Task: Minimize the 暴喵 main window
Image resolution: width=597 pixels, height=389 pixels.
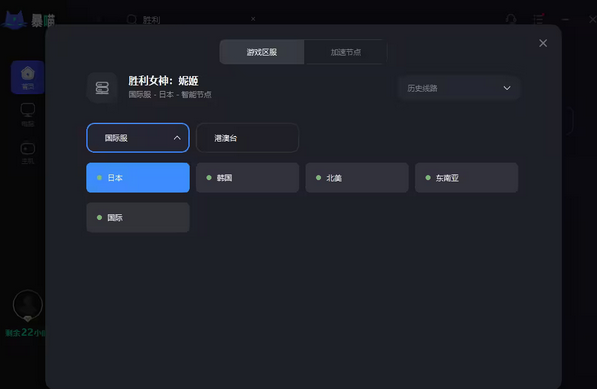Action: (565, 19)
